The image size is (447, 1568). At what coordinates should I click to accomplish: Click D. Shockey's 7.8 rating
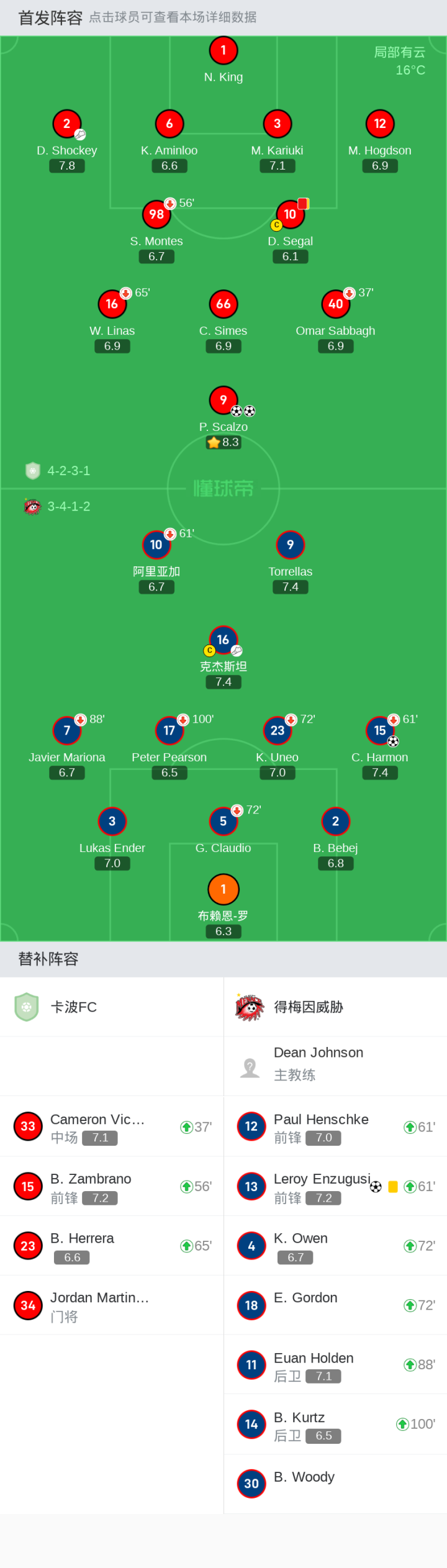(x=67, y=166)
